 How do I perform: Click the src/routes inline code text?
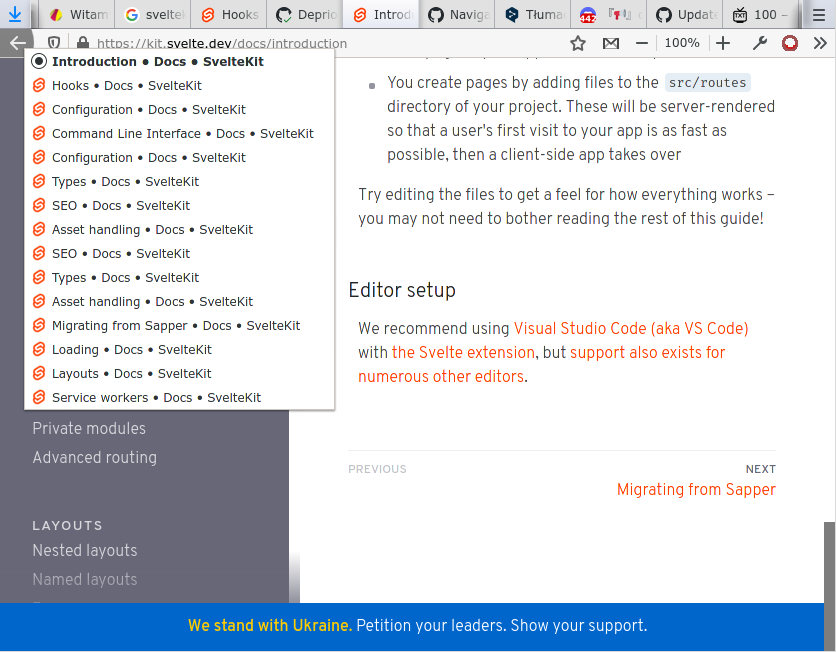[x=708, y=83]
